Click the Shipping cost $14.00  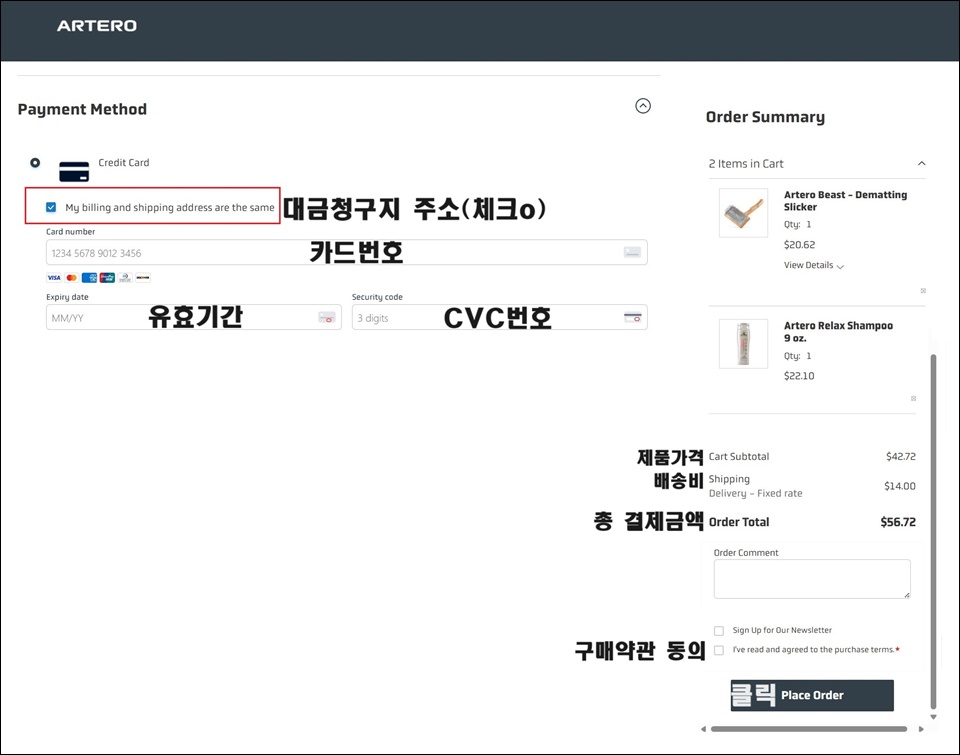[x=899, y=486]
